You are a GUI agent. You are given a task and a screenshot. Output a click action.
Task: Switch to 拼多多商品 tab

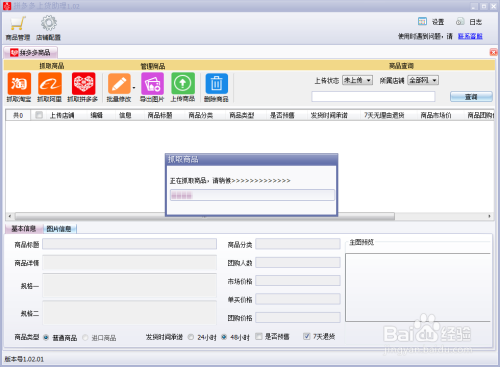point(30,52)
